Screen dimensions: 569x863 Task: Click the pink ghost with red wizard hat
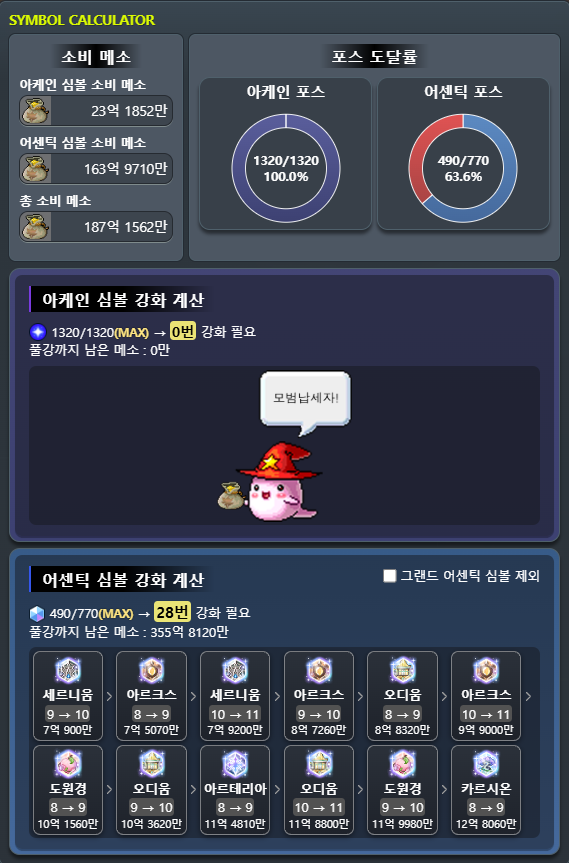pyautogui.click(x=278, y=482)
